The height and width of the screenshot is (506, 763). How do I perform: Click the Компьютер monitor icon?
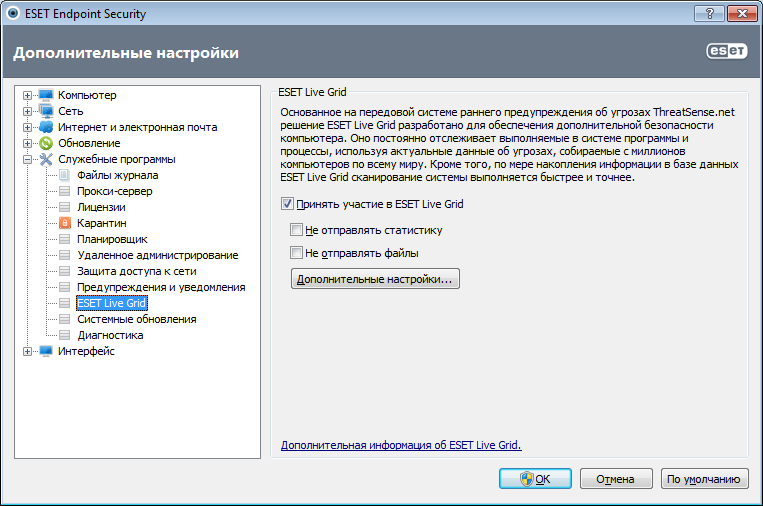45,95
